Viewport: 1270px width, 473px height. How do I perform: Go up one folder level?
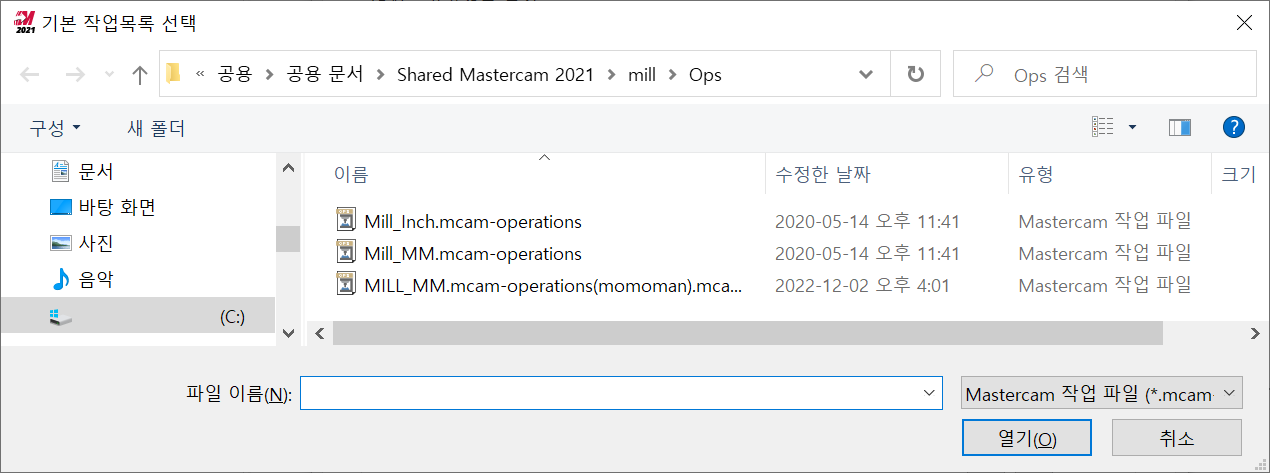coord(140,75)
